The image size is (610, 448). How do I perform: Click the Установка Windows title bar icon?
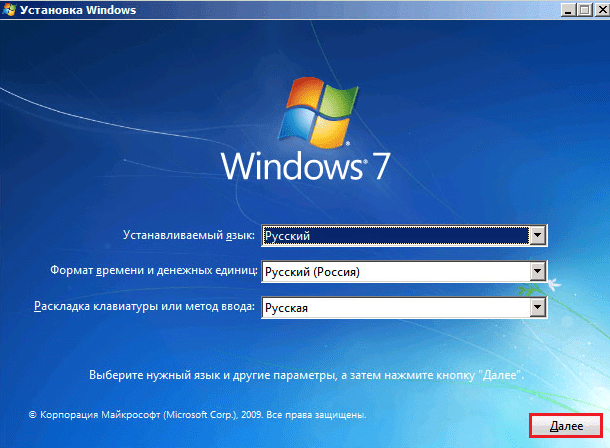pos(9,10)
